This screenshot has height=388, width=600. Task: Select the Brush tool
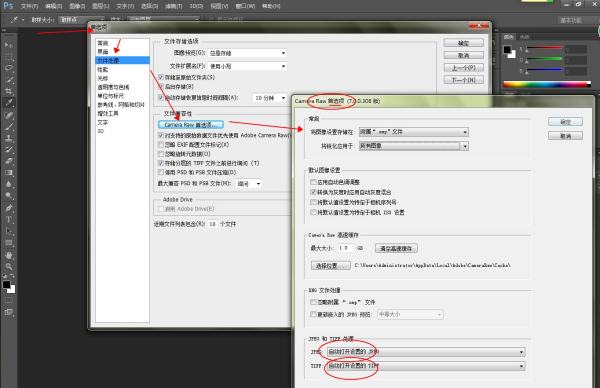click(x=8, y=127)
